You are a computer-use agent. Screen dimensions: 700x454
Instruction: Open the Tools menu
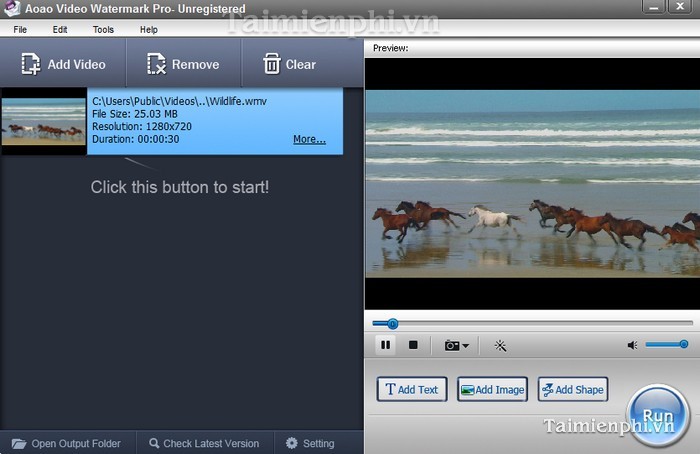point(103,29)
